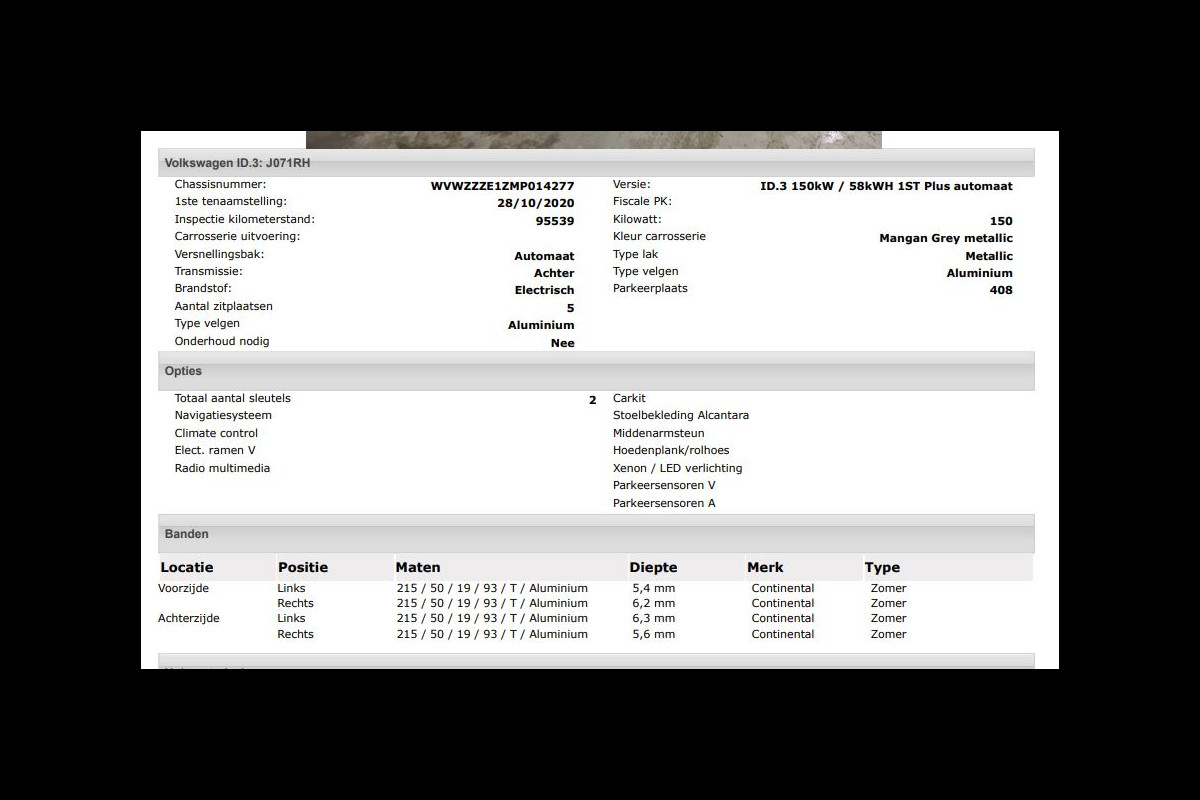Click the mileage value 95539
Screen dimensions: 1200x800
click(x=555, y=221)
